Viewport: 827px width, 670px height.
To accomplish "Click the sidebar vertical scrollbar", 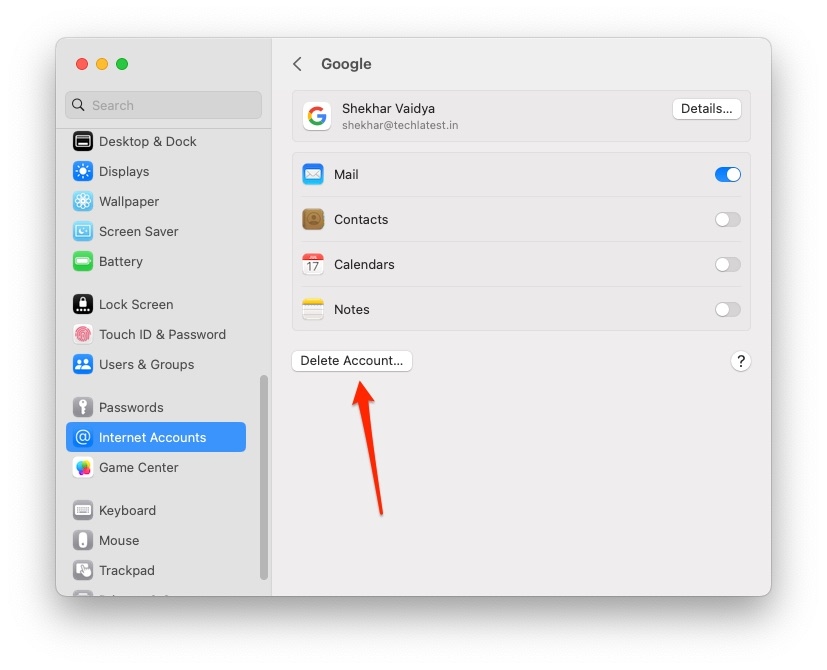I will point(264,477).
